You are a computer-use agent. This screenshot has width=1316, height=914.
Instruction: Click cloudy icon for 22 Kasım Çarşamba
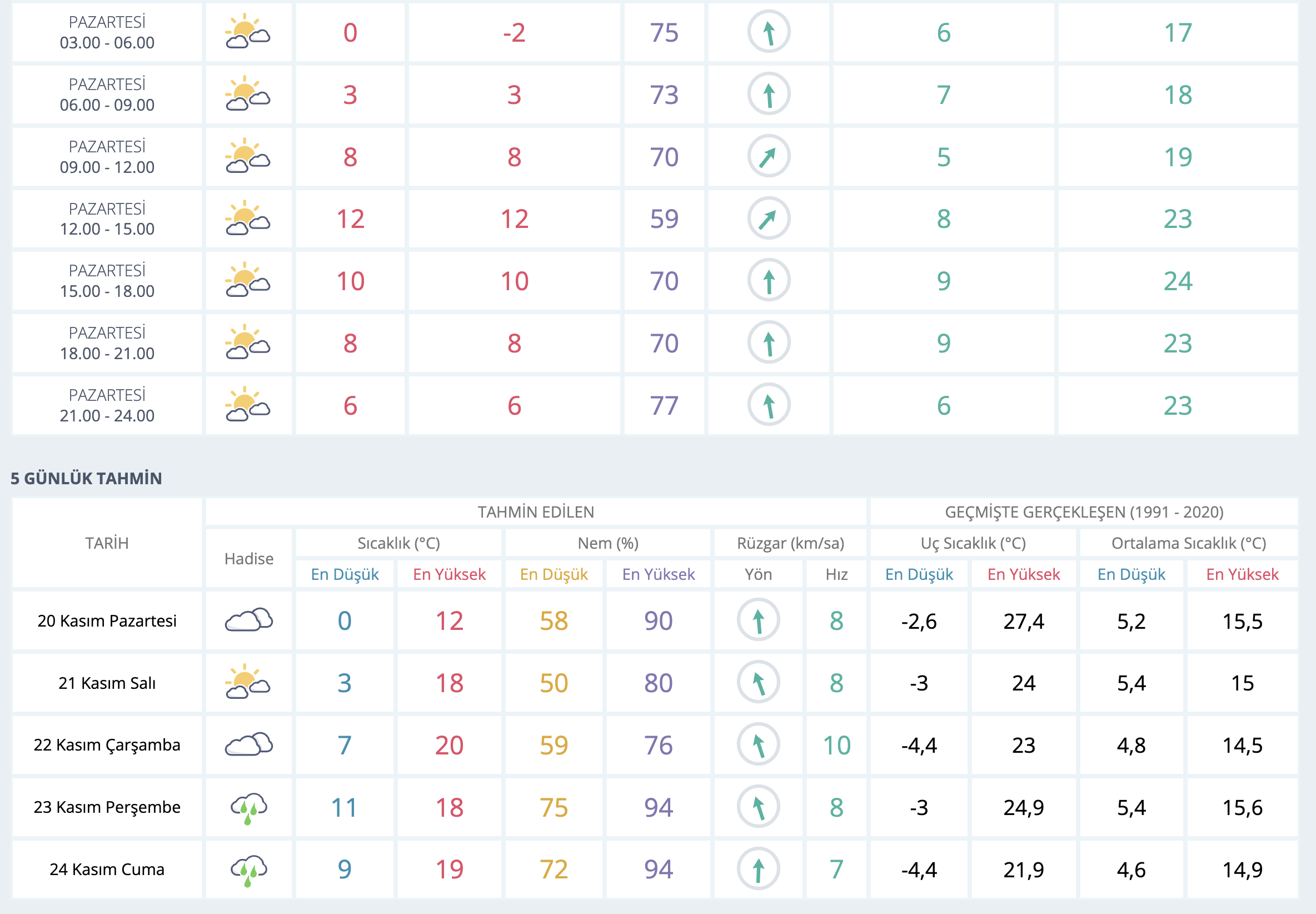point(248,745)
